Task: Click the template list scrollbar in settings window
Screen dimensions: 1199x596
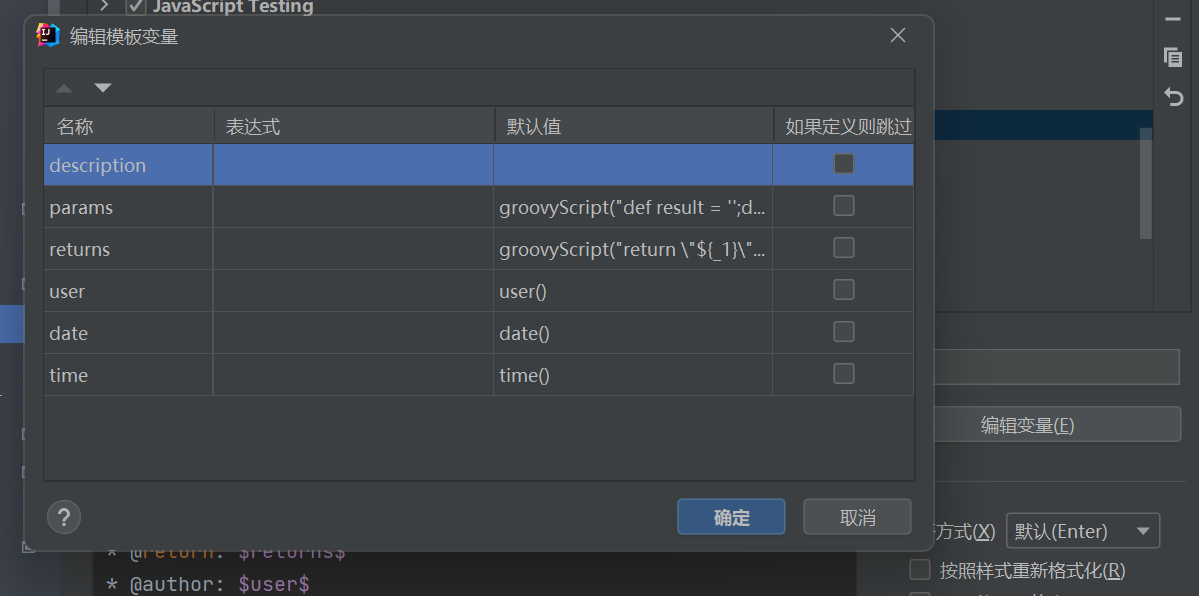Action: click(1145, 184)
